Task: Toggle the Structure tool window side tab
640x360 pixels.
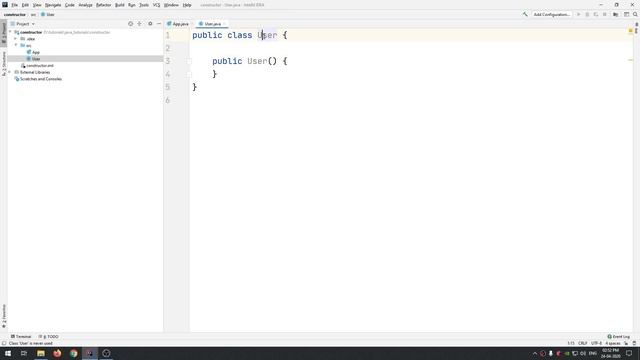Action: 4,63
